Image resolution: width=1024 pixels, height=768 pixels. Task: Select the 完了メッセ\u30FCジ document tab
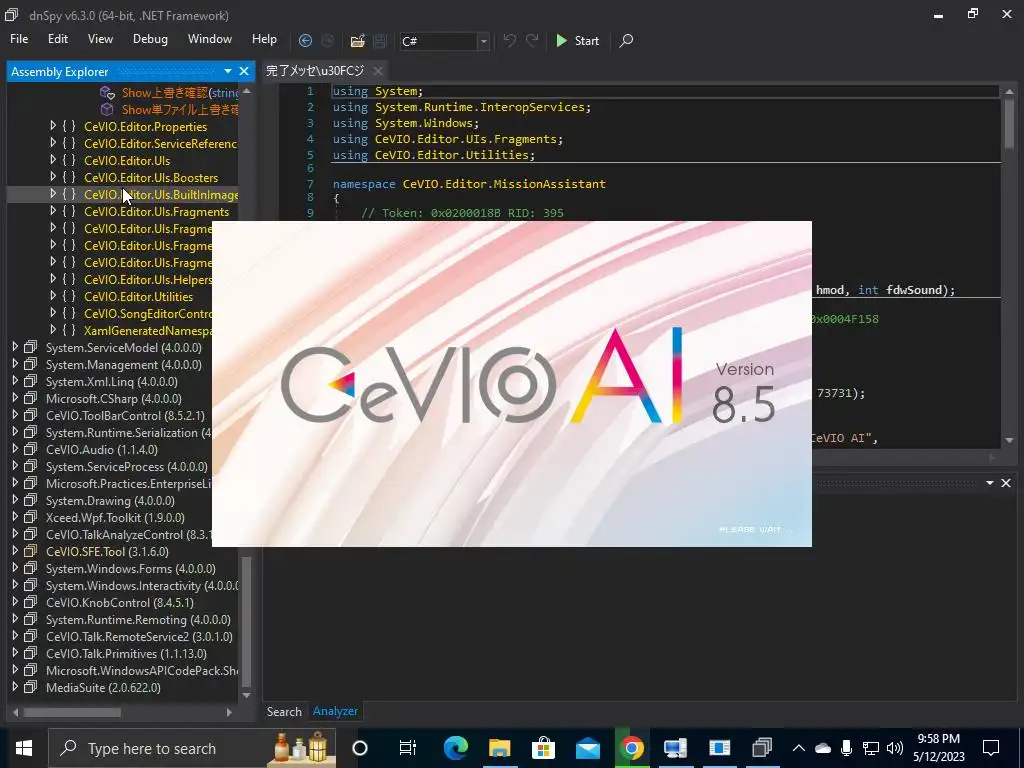pos(315,71)
